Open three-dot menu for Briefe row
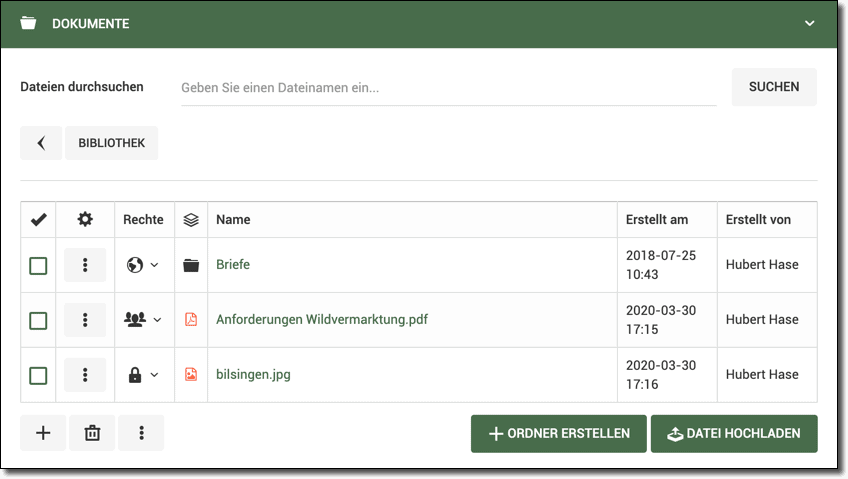Viewport: 848px width, 479px height. point(85,265)
